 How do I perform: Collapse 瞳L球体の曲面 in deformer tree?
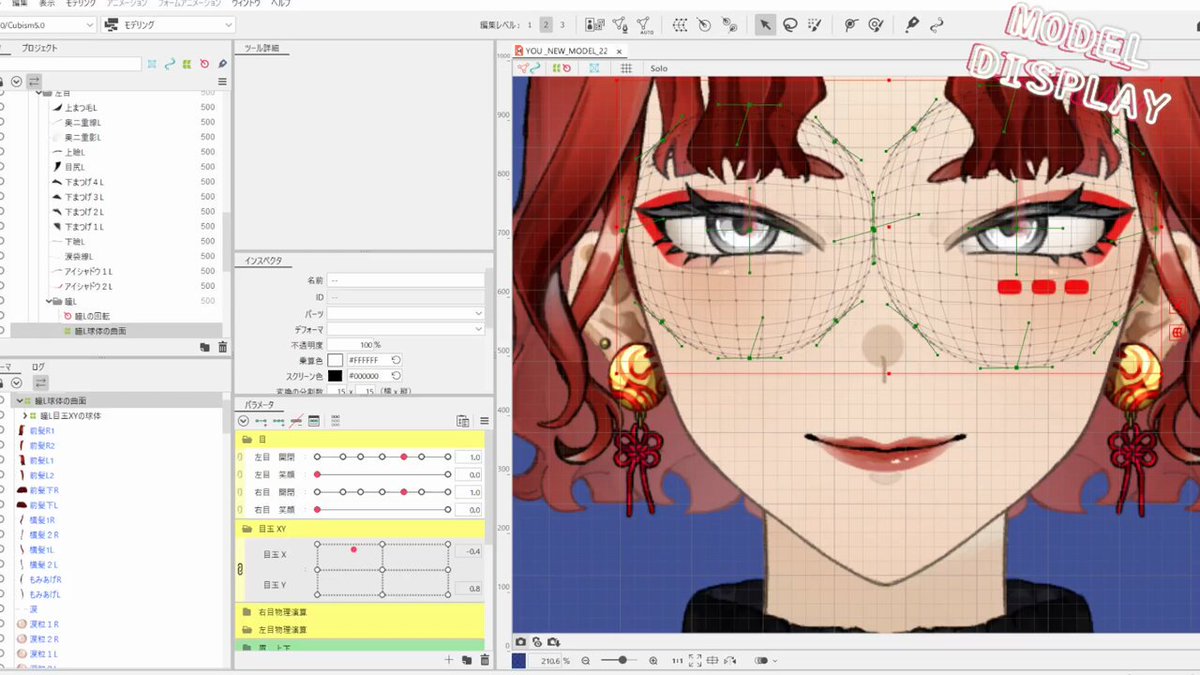click(x=19, y=400)
